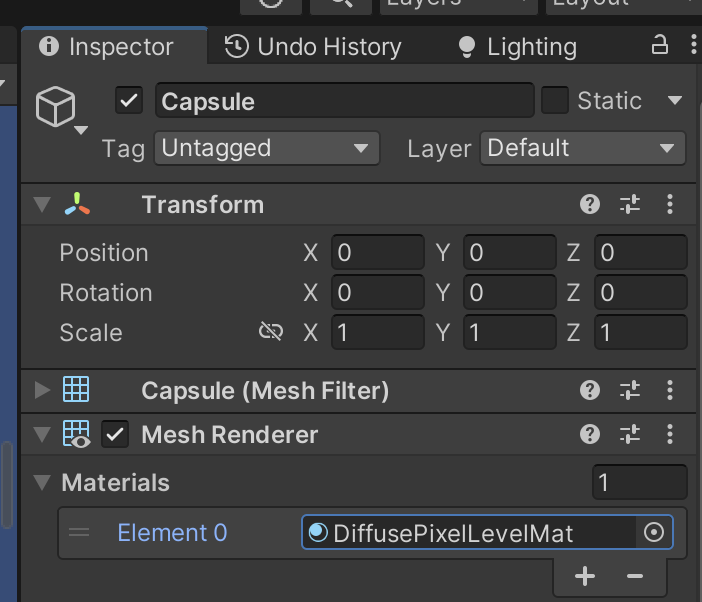This screenshot has height=602, width=702.
Task: Open Mesh Filter presets icon
Action: pos(630,390)
